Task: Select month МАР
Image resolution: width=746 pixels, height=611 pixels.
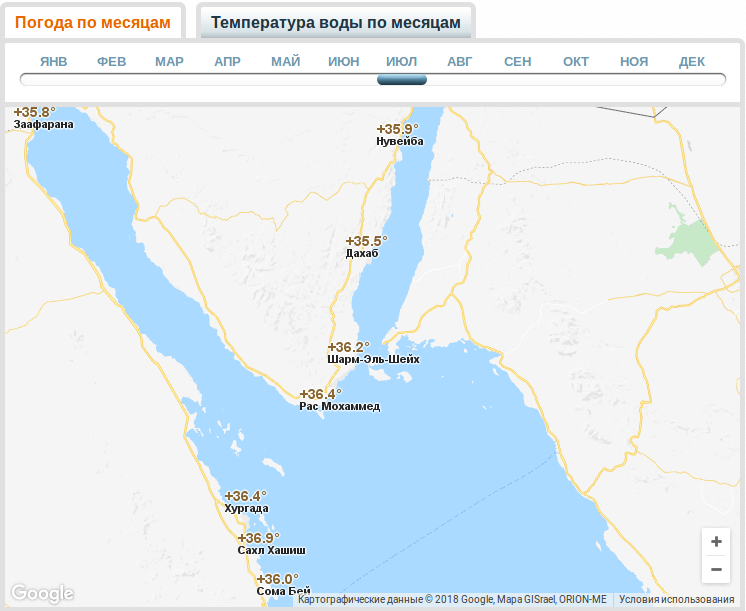Action: pyautogui.click(x=169, y=62)
